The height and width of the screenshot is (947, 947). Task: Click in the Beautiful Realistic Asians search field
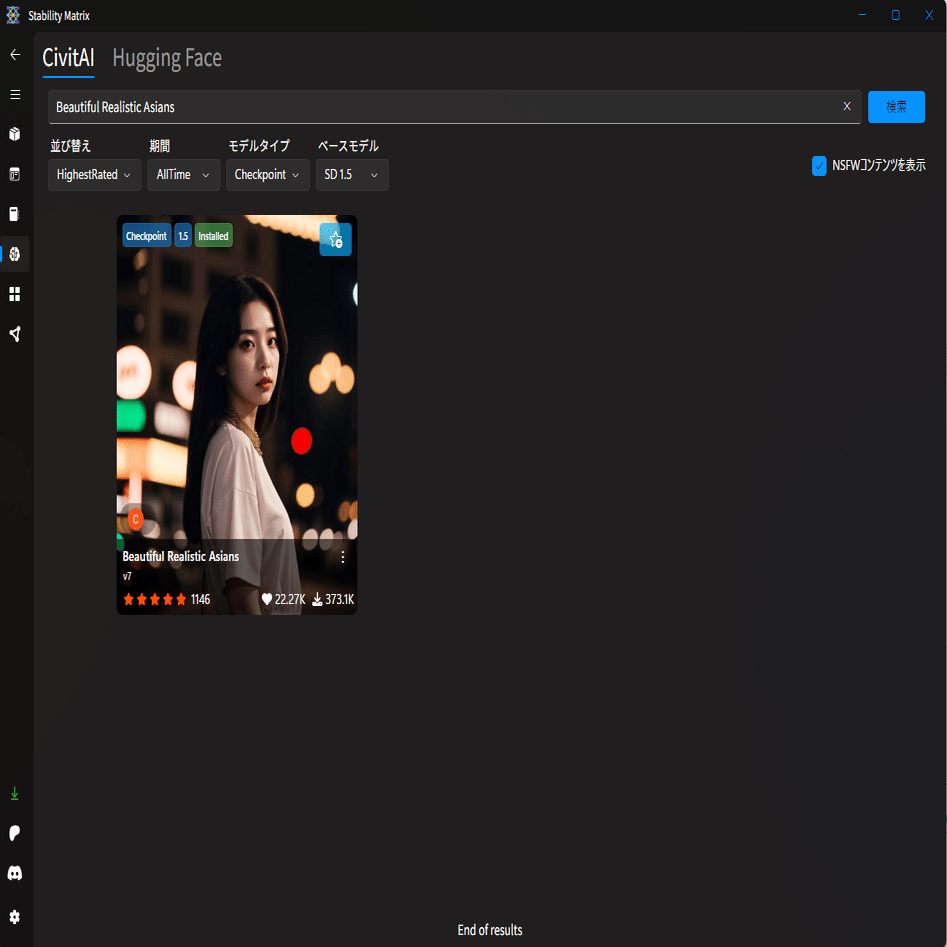coord(454,107)
